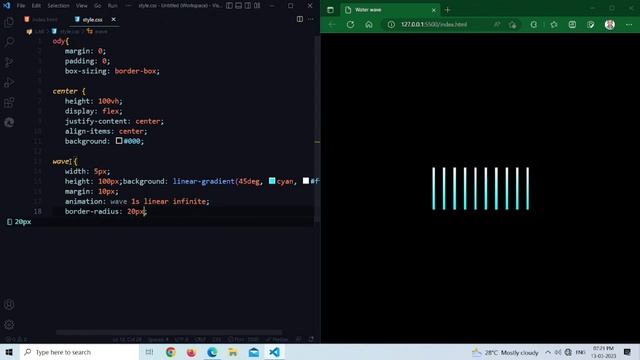
Task: Click the animation: wave 1s line
Action: click(x=137, y=201)
